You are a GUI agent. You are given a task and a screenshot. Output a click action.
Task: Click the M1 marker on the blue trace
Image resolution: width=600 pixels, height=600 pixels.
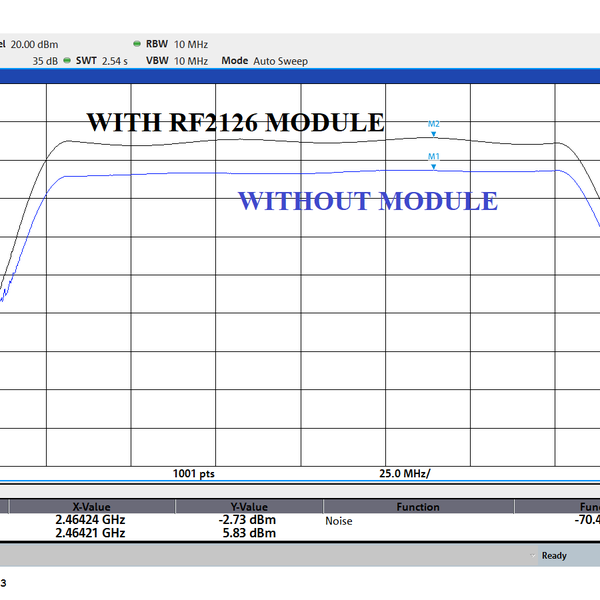(x=434, y=166)
